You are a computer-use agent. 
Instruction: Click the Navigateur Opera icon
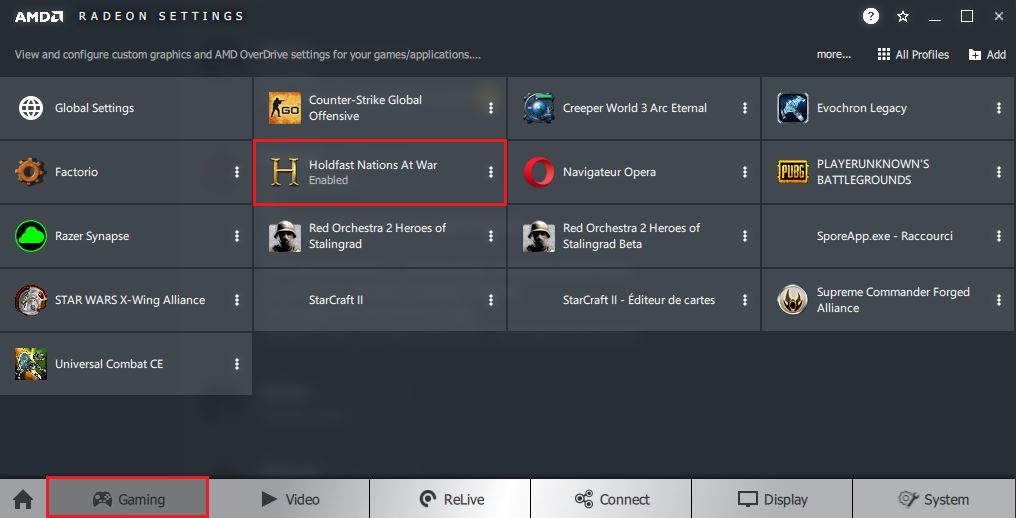pyautogui.click(x=539, y=172)
